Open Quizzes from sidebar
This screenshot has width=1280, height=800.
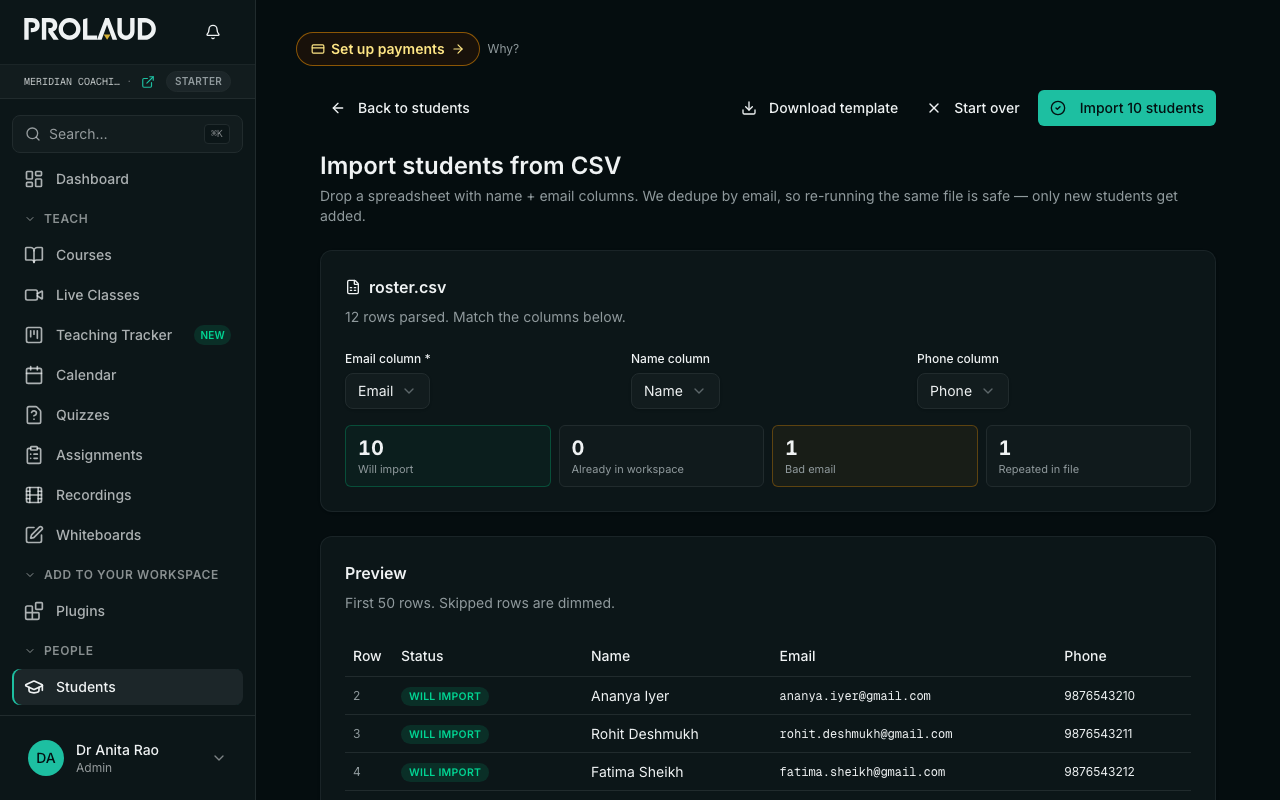[x=127, y=415]
